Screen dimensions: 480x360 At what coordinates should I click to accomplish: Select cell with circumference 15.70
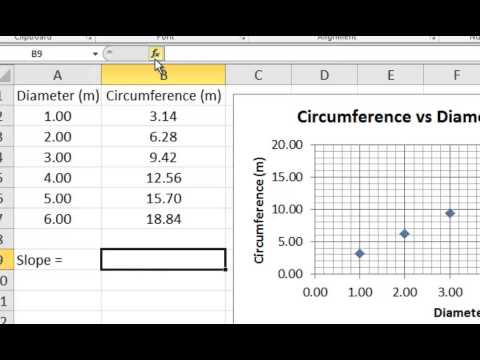click(163, 198)
